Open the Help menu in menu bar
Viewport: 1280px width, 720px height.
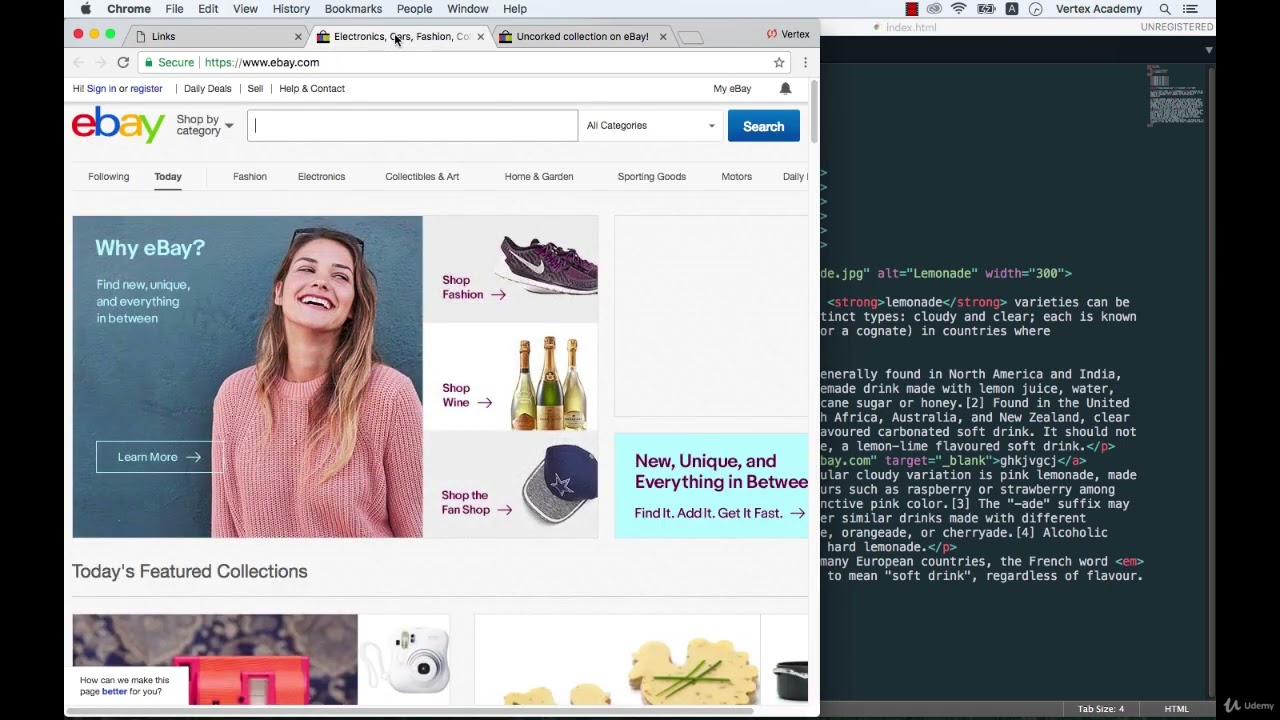click(x=515, y=9)
